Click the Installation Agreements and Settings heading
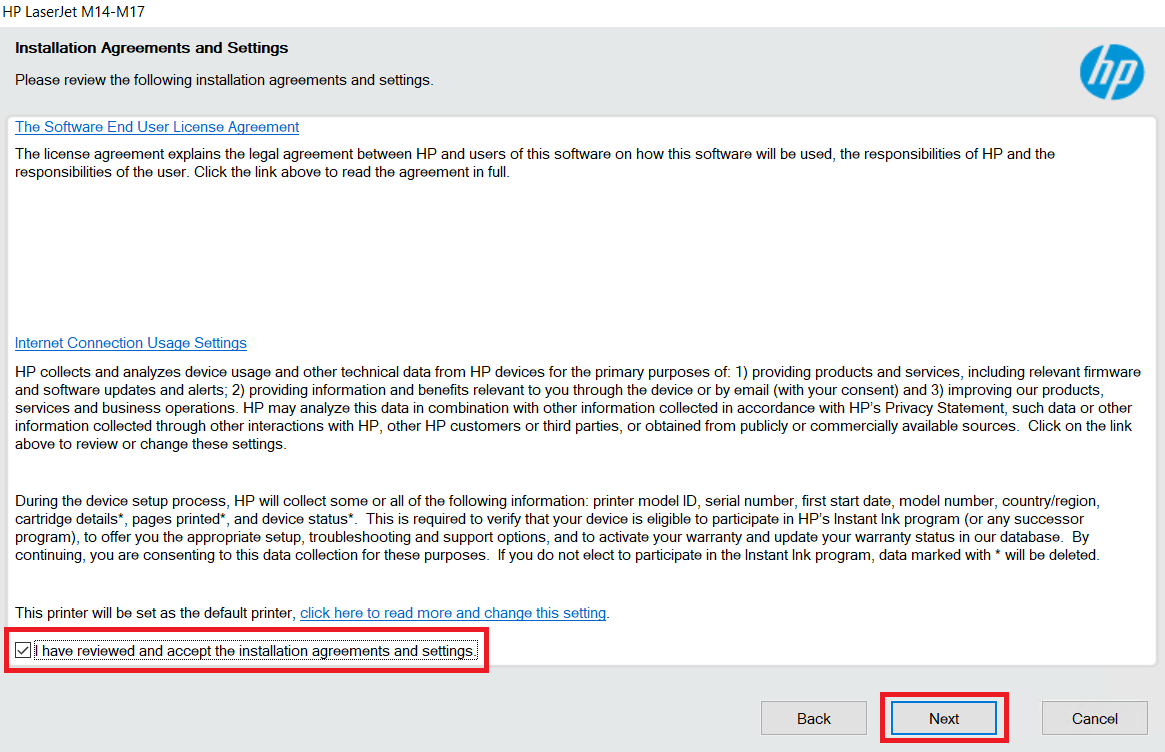 (x=152, y=48)
